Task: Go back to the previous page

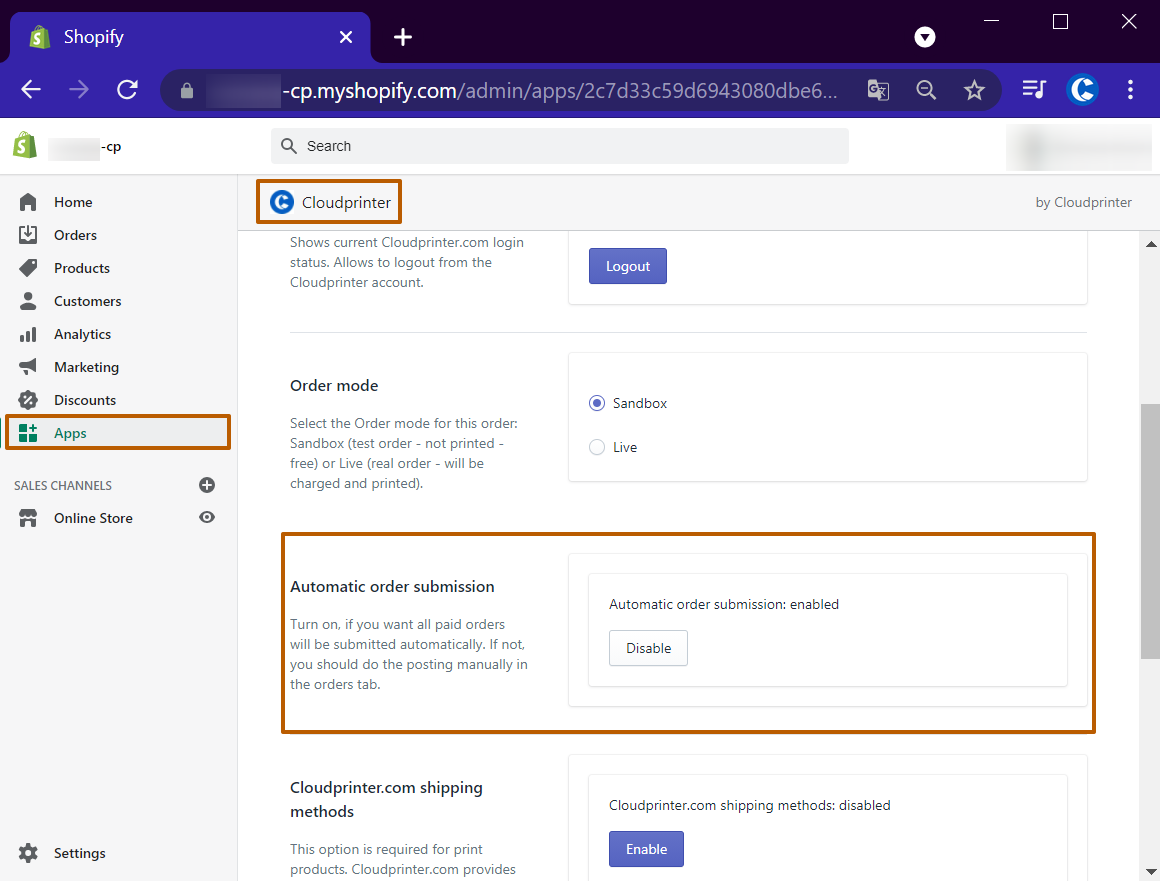Action: pos(31,90)
